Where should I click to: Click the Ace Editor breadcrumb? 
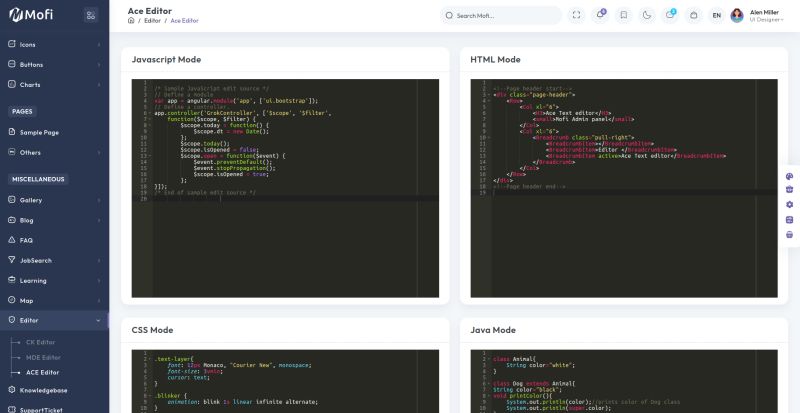pyautogui.click(x=184, y=21)
